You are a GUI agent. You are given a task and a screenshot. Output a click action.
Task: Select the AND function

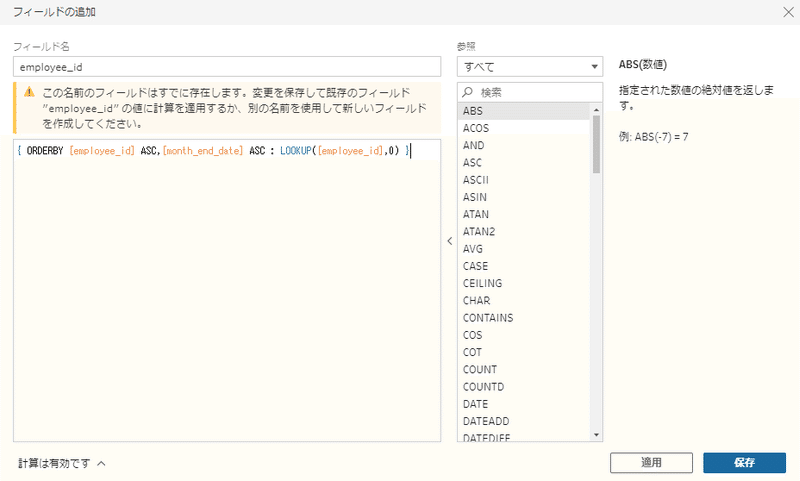523,145
